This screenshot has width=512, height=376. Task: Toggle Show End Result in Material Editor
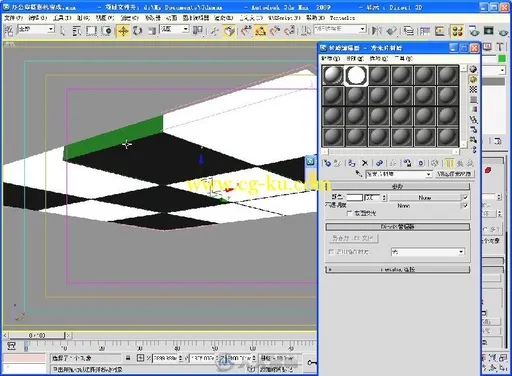point(449,163)
